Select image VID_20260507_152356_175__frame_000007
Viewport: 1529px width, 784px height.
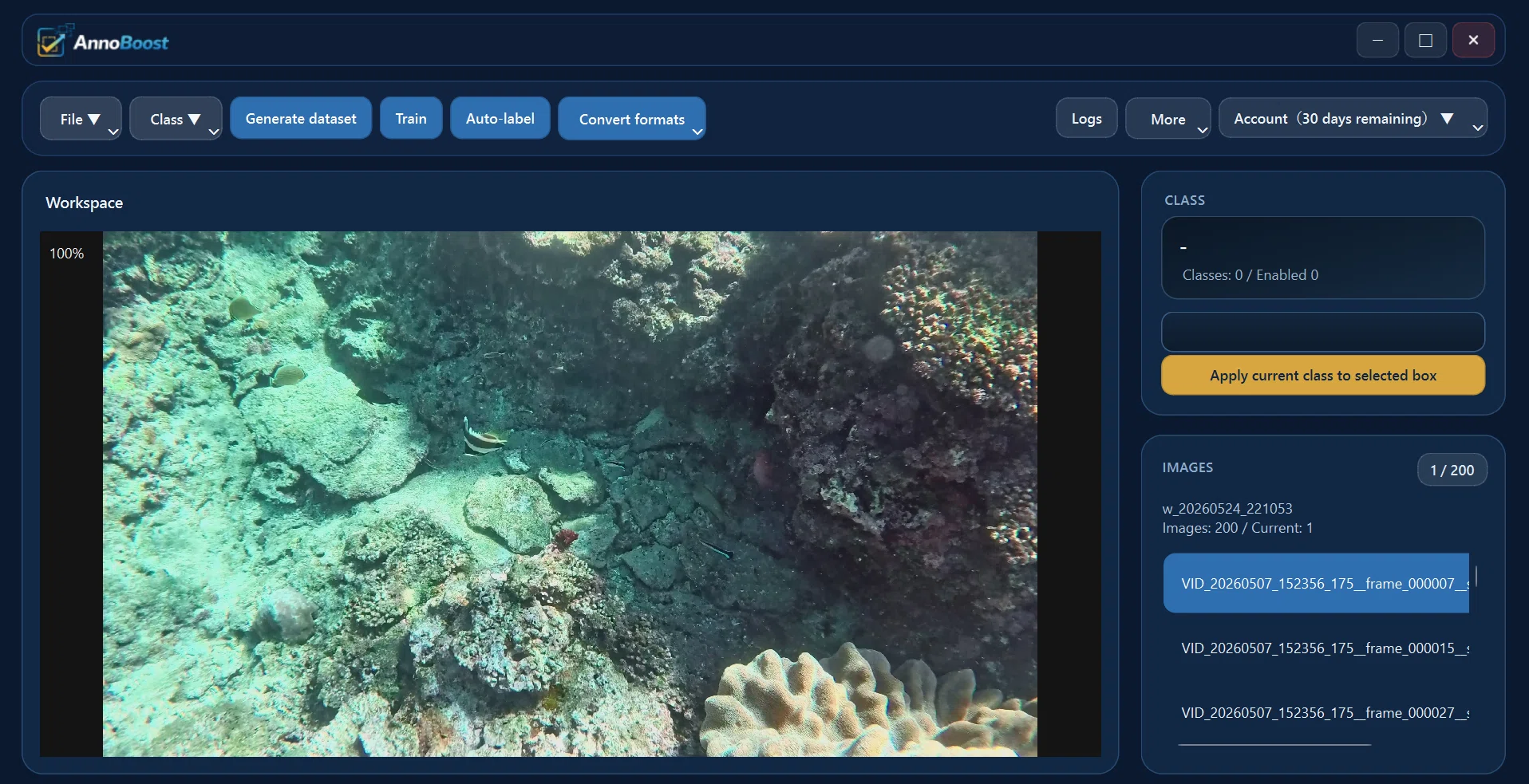[1316, 583]
